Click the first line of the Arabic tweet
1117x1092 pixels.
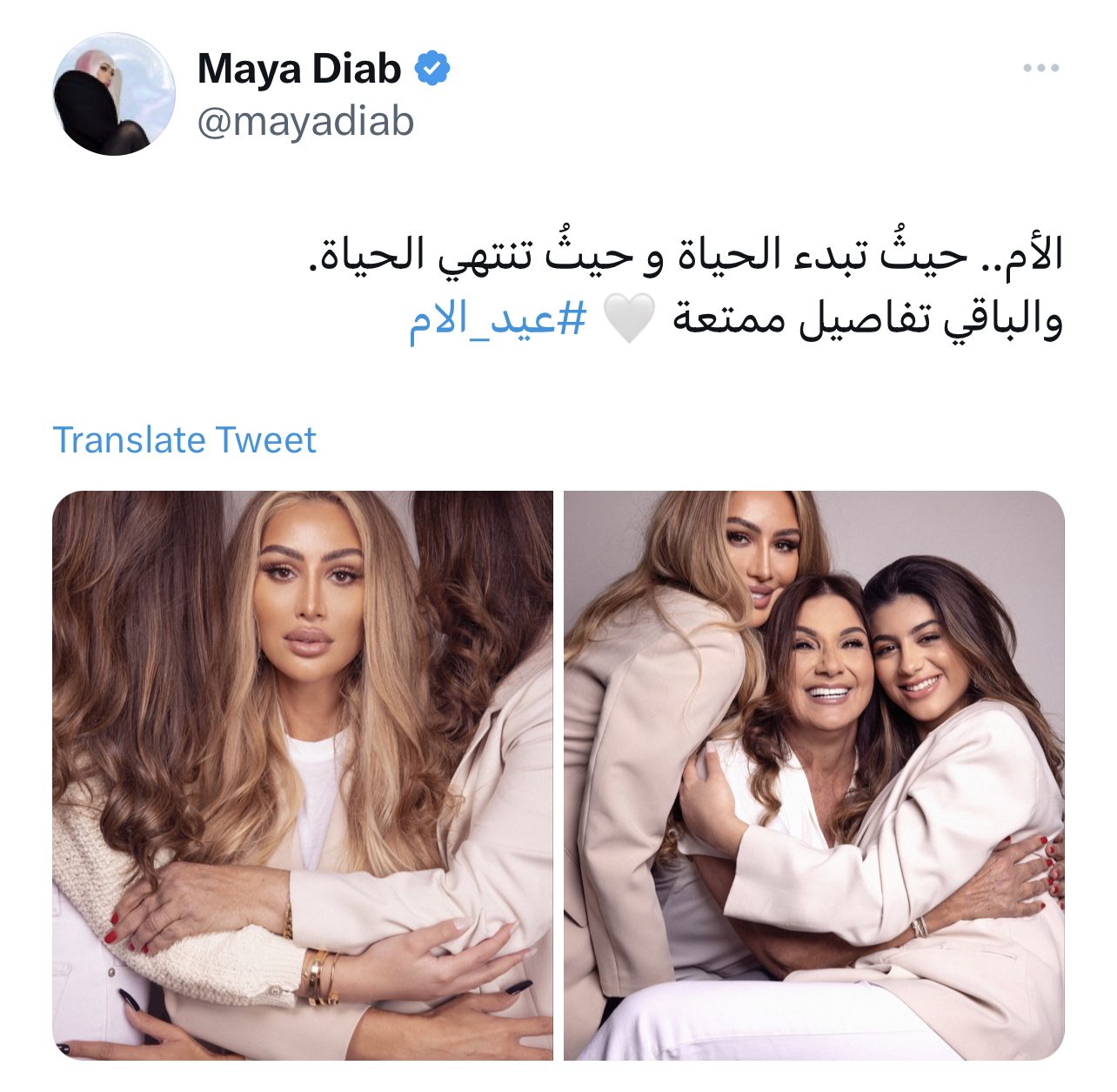click(x=686, y=255)
